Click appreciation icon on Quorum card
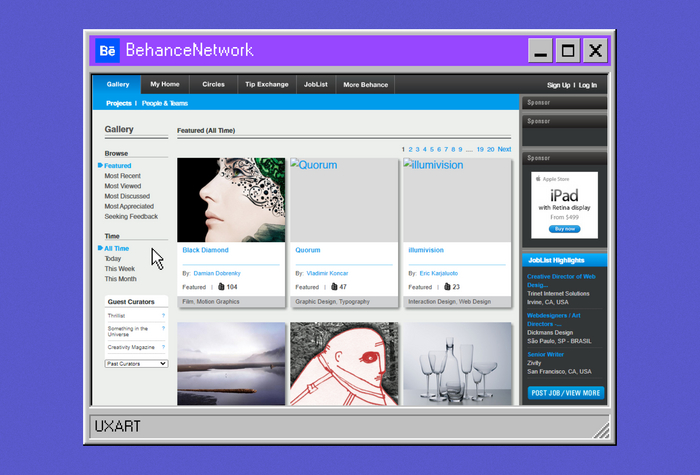This screenshot has width=700, height=475. click(x=334, y=287)
